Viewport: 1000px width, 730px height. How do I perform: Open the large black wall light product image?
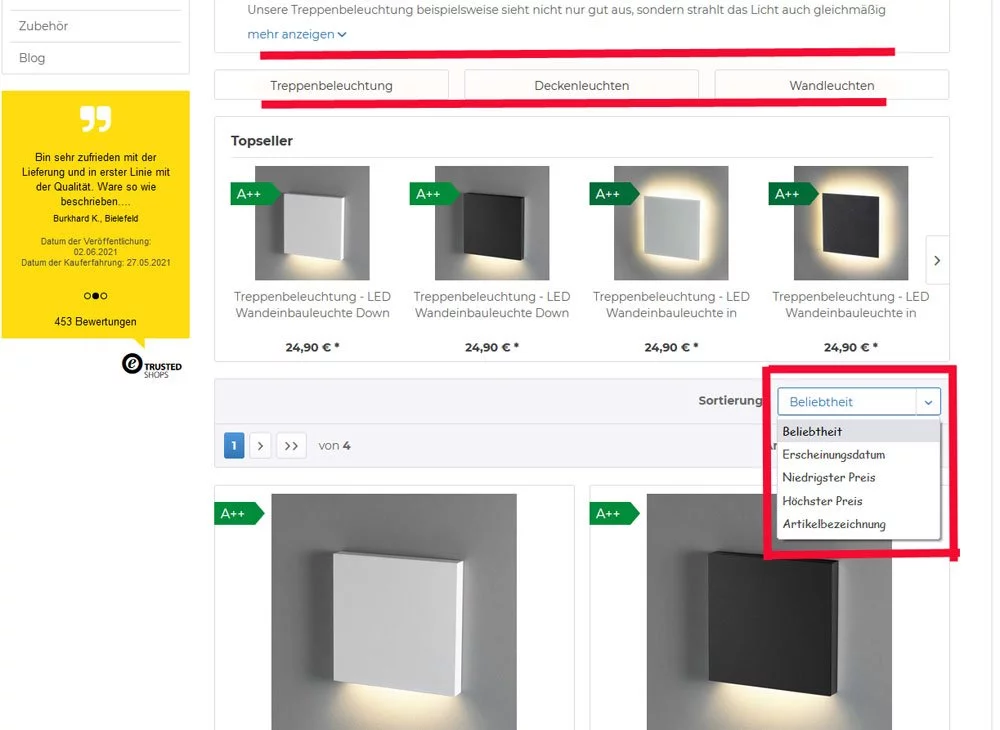click(x=769, y=612)
